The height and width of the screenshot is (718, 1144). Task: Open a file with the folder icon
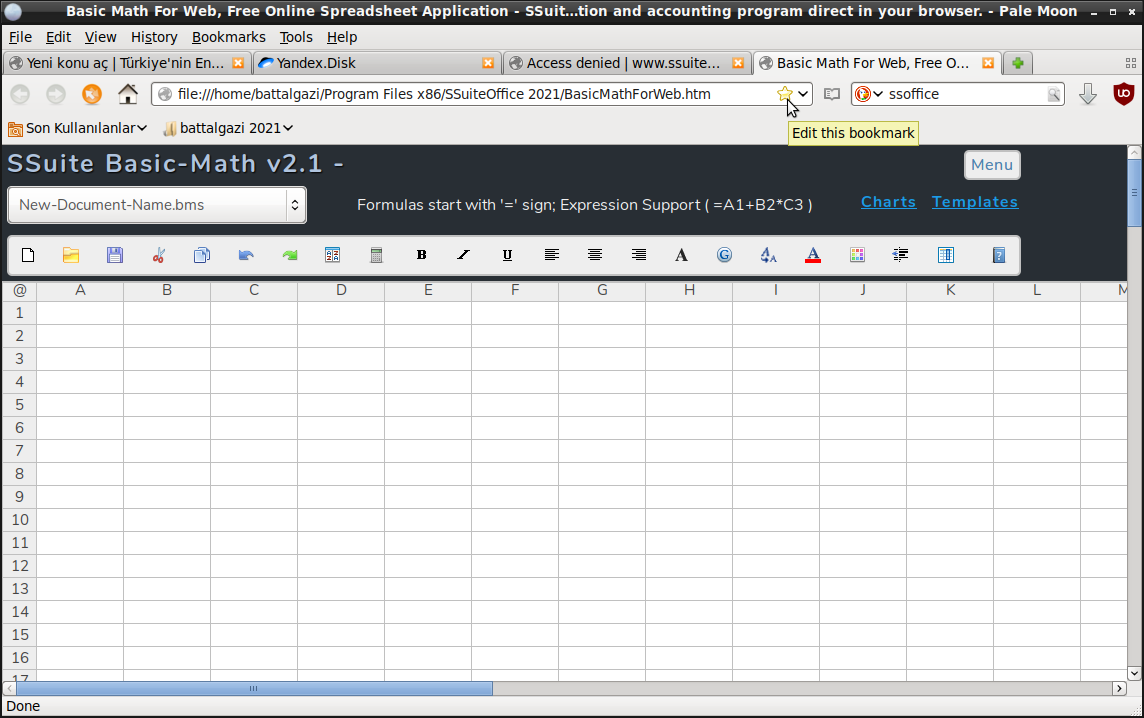point(71,255)
